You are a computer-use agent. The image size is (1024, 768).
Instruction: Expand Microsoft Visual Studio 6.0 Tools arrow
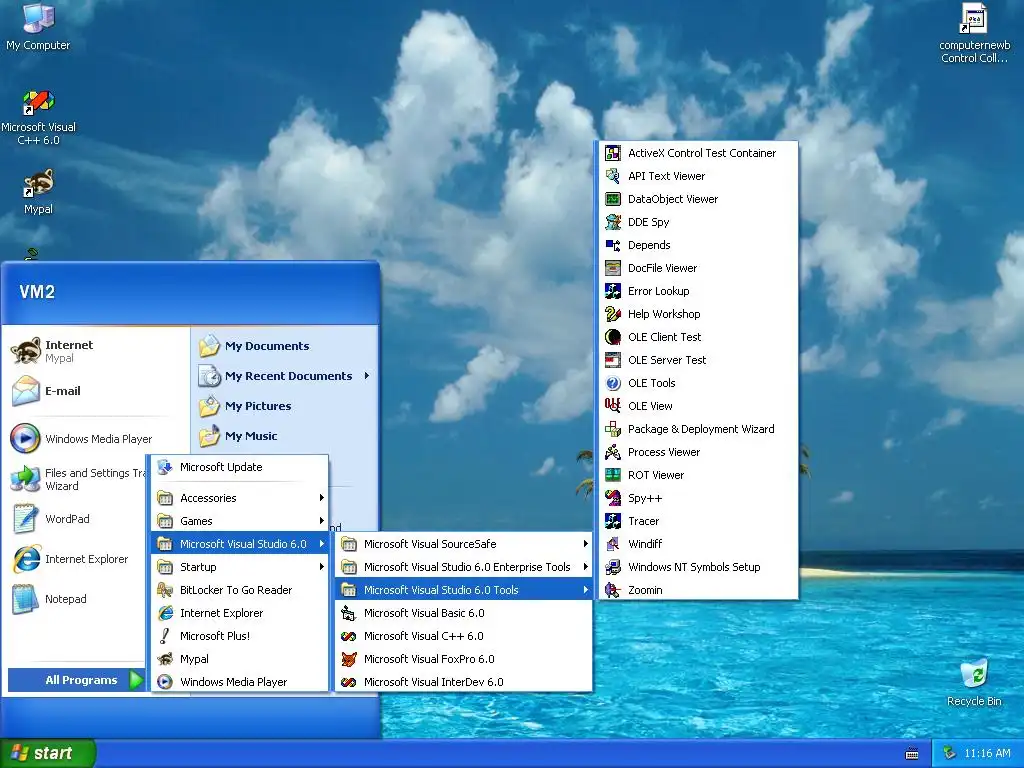click(x=586, y=590)
